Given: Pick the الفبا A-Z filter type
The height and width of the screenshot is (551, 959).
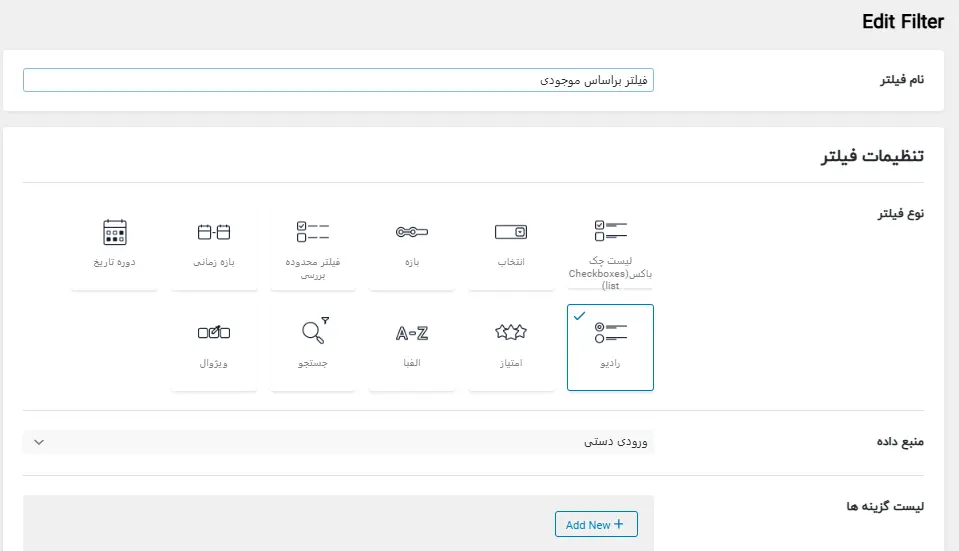Looking at the screenshot, I should click(412, 347).
